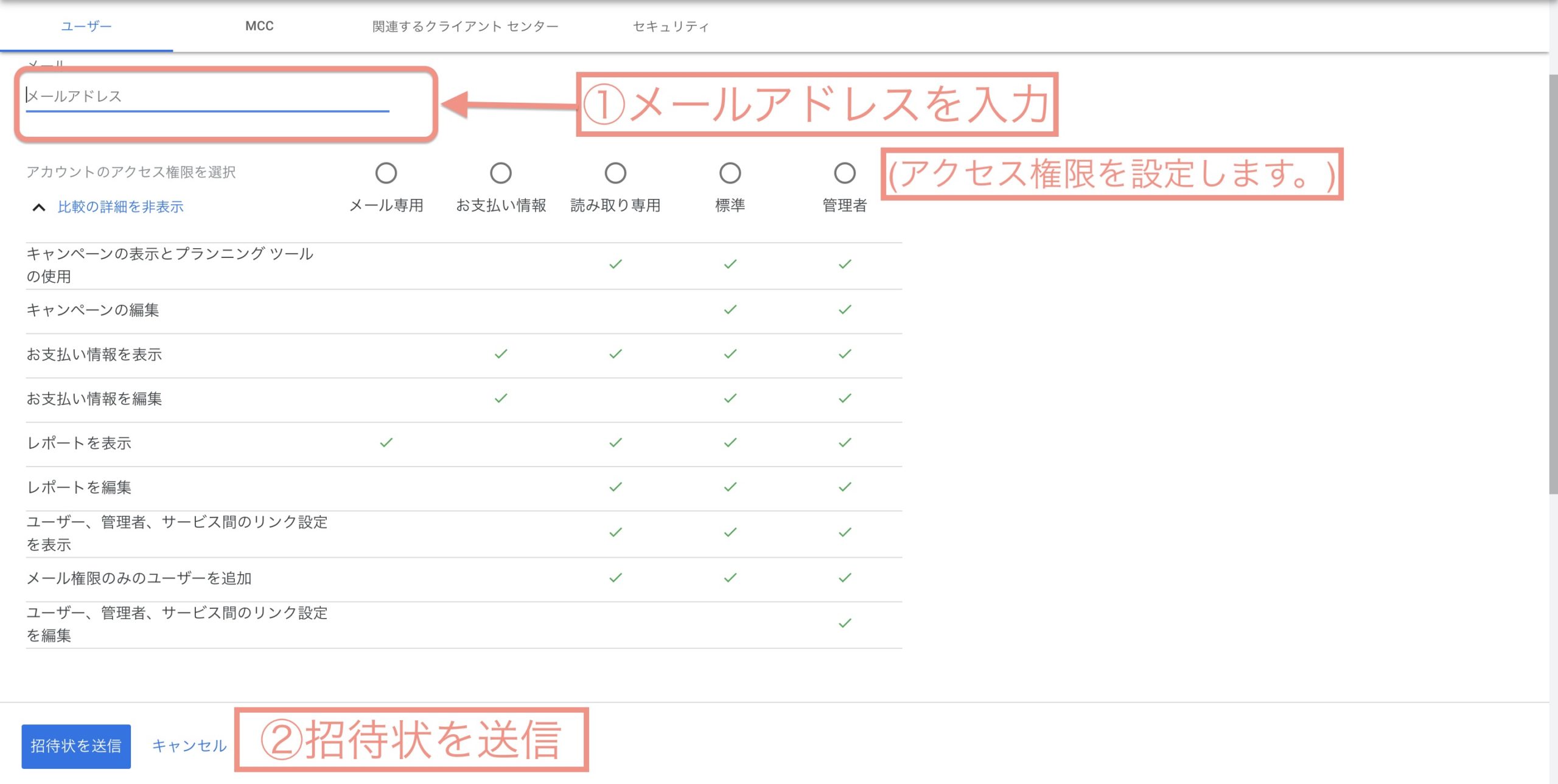Click 管理者 checkmark in リンク設定を編集 row

[x=844, y=623]
